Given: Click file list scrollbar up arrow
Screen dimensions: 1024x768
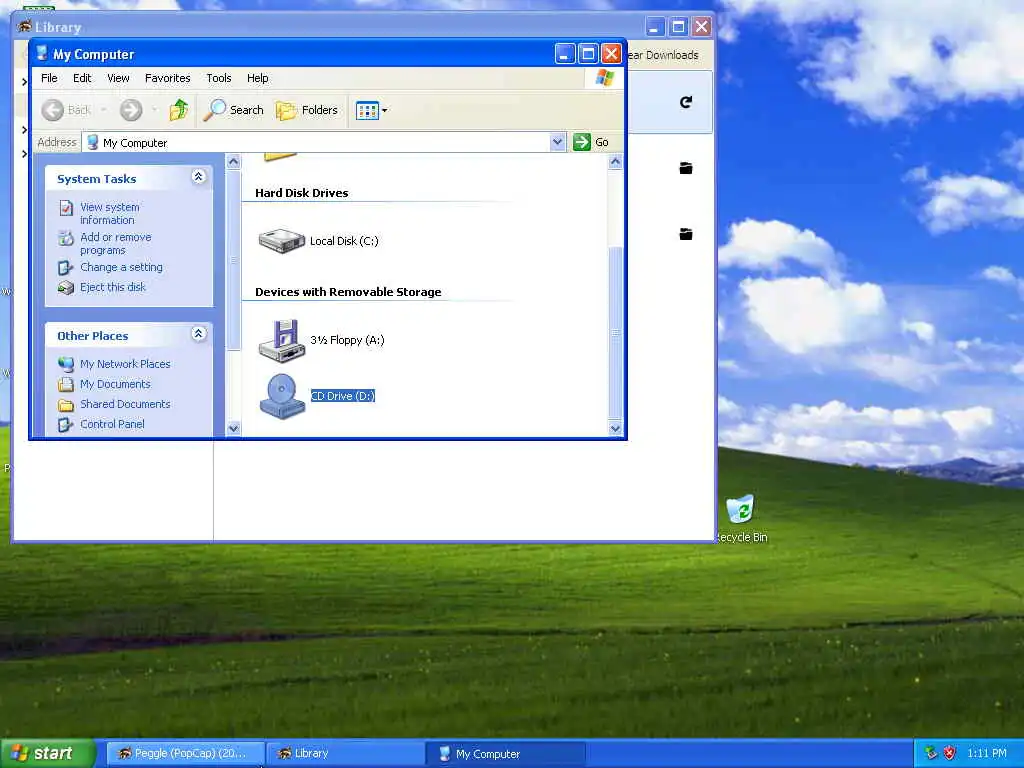Looking at the screenshot, I should (615, 161).
